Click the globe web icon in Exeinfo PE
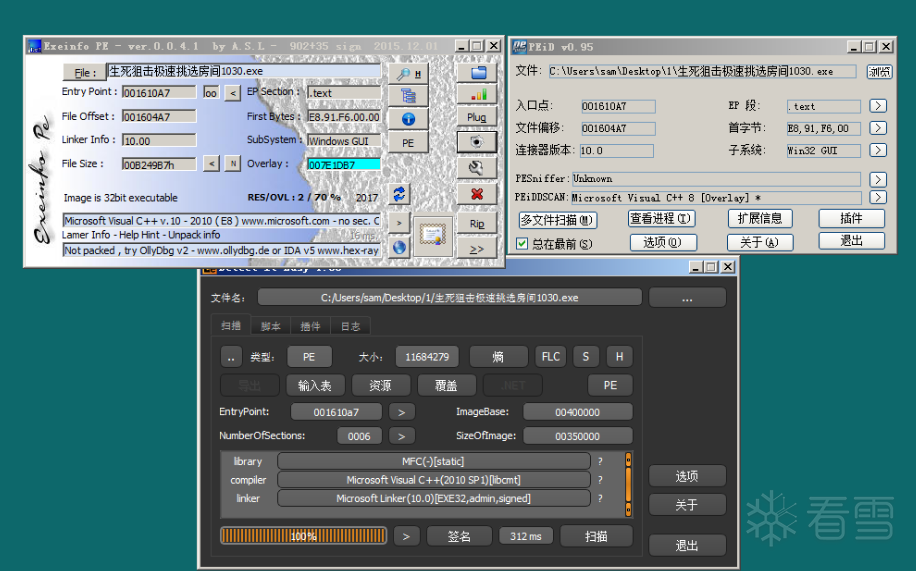Image resolution: width=916 pixels, height=571 pixels. (399, 247)
